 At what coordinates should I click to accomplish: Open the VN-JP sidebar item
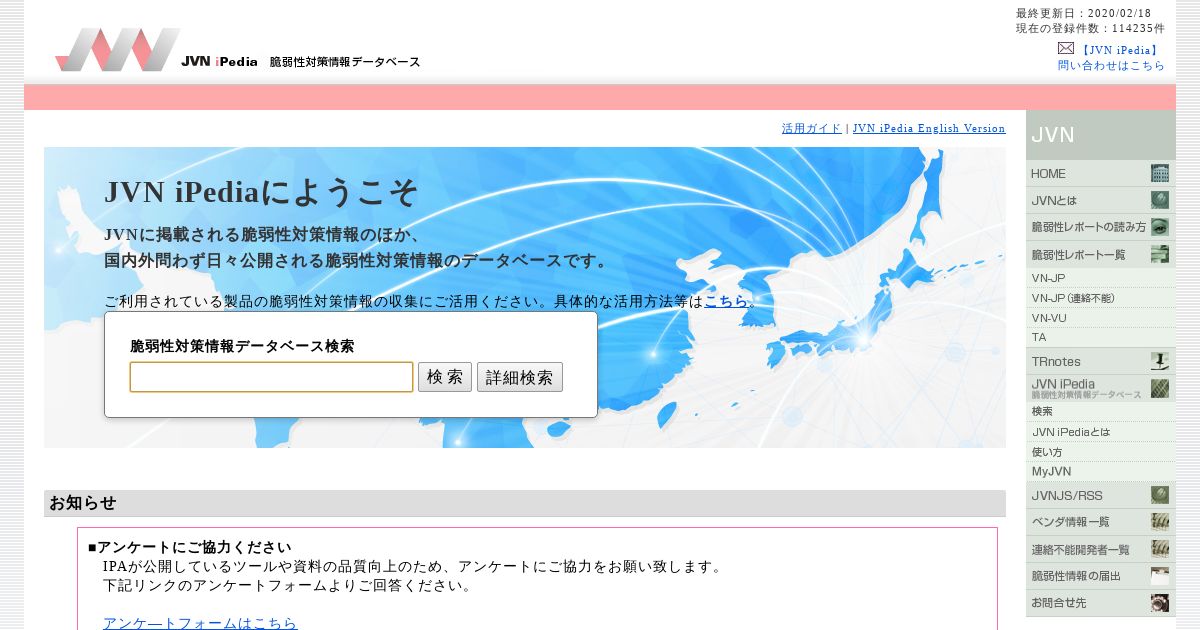(x=1100, y=278)
